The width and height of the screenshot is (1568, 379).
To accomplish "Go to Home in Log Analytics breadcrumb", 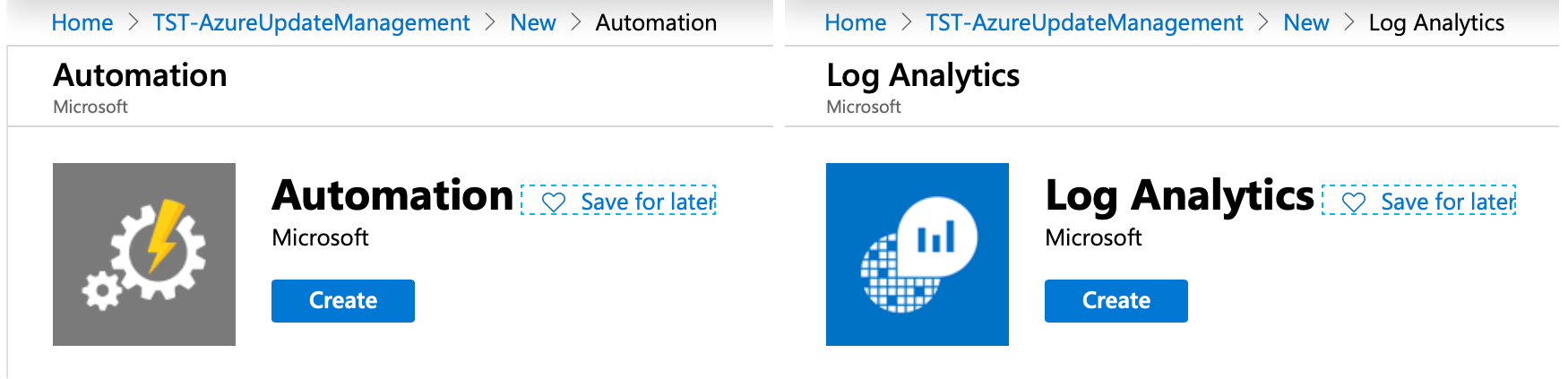I will [x=856, y=22].
